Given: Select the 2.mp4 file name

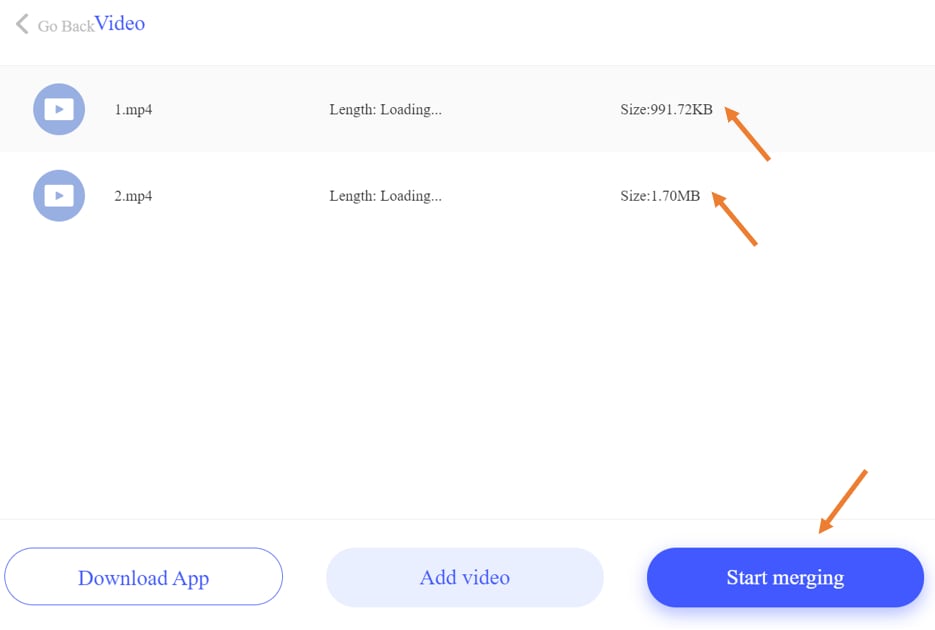Looking at the screenshot, I should pos(133,195).
